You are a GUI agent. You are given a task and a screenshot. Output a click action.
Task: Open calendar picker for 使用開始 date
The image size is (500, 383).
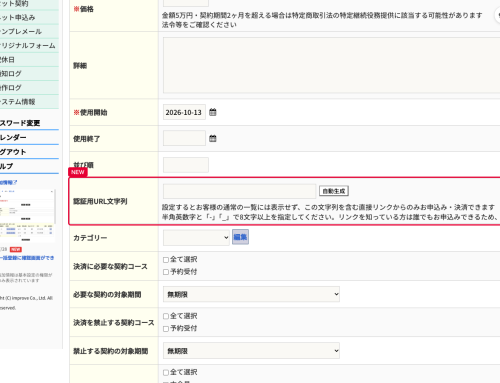(213, 112)
